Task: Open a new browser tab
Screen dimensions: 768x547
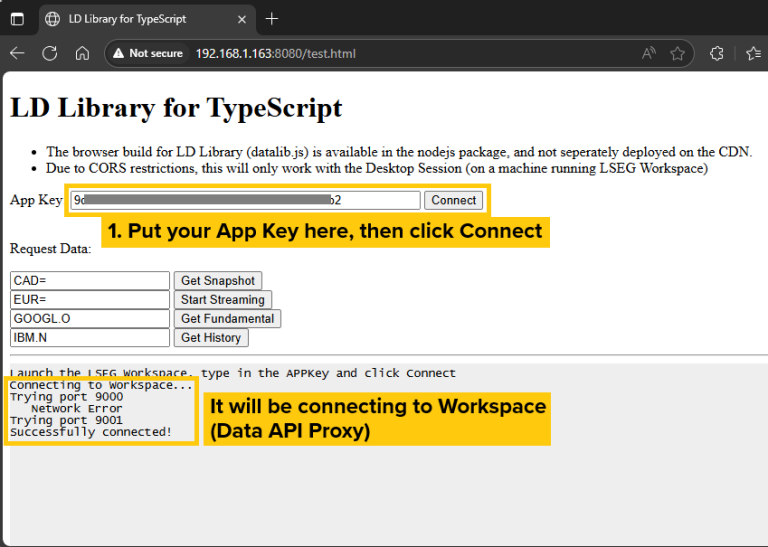Action: point(271,19)
